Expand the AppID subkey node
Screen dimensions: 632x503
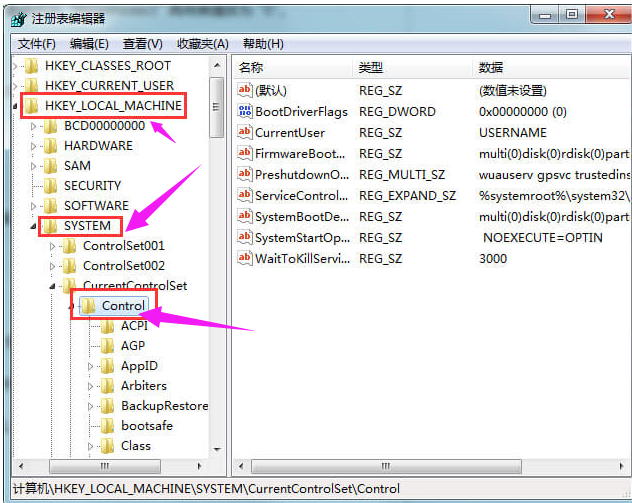click(90, 366)
